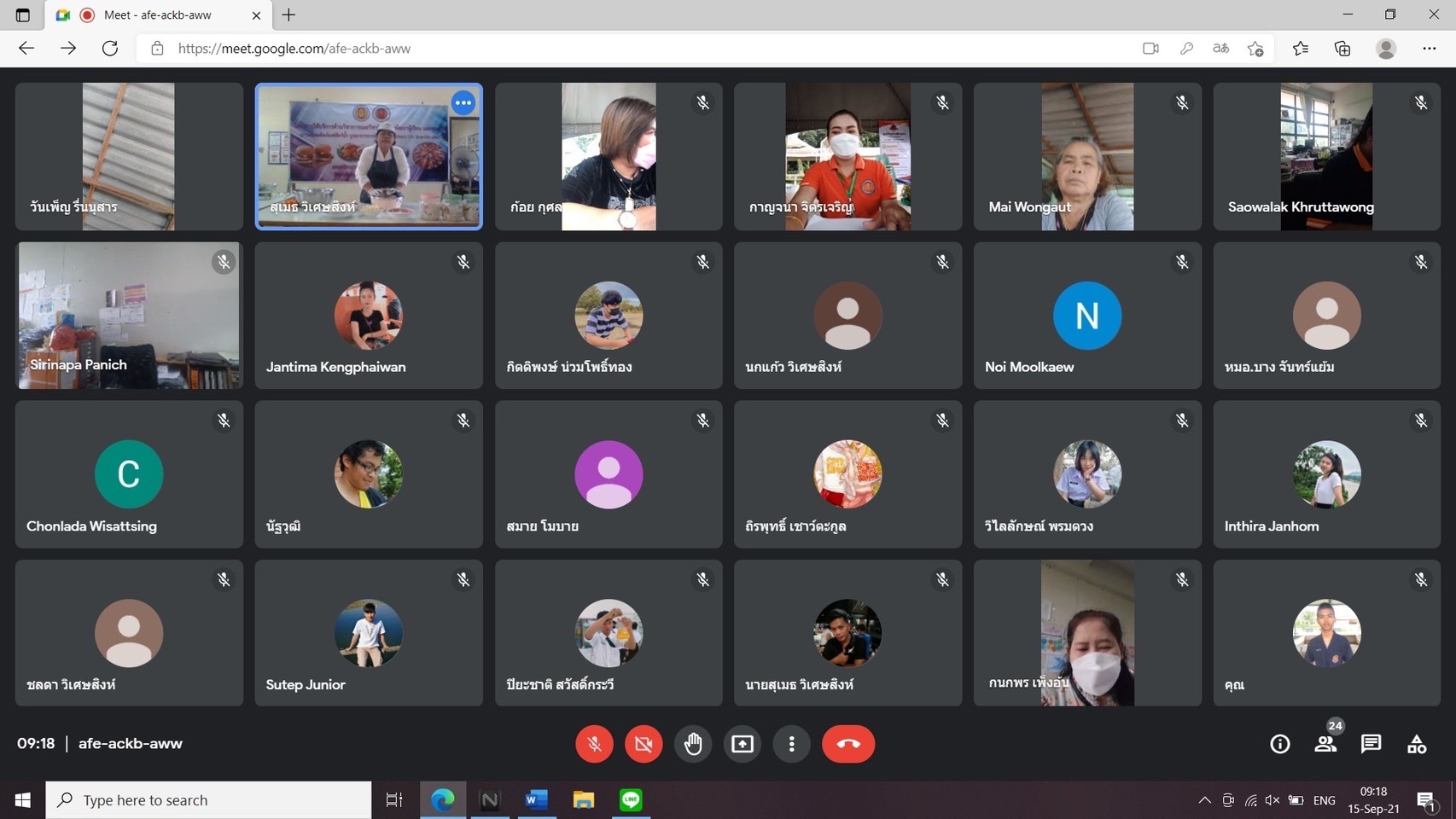Raise hand in the meeting
The width and height of the screenshot is (1456, 819).
693,744
